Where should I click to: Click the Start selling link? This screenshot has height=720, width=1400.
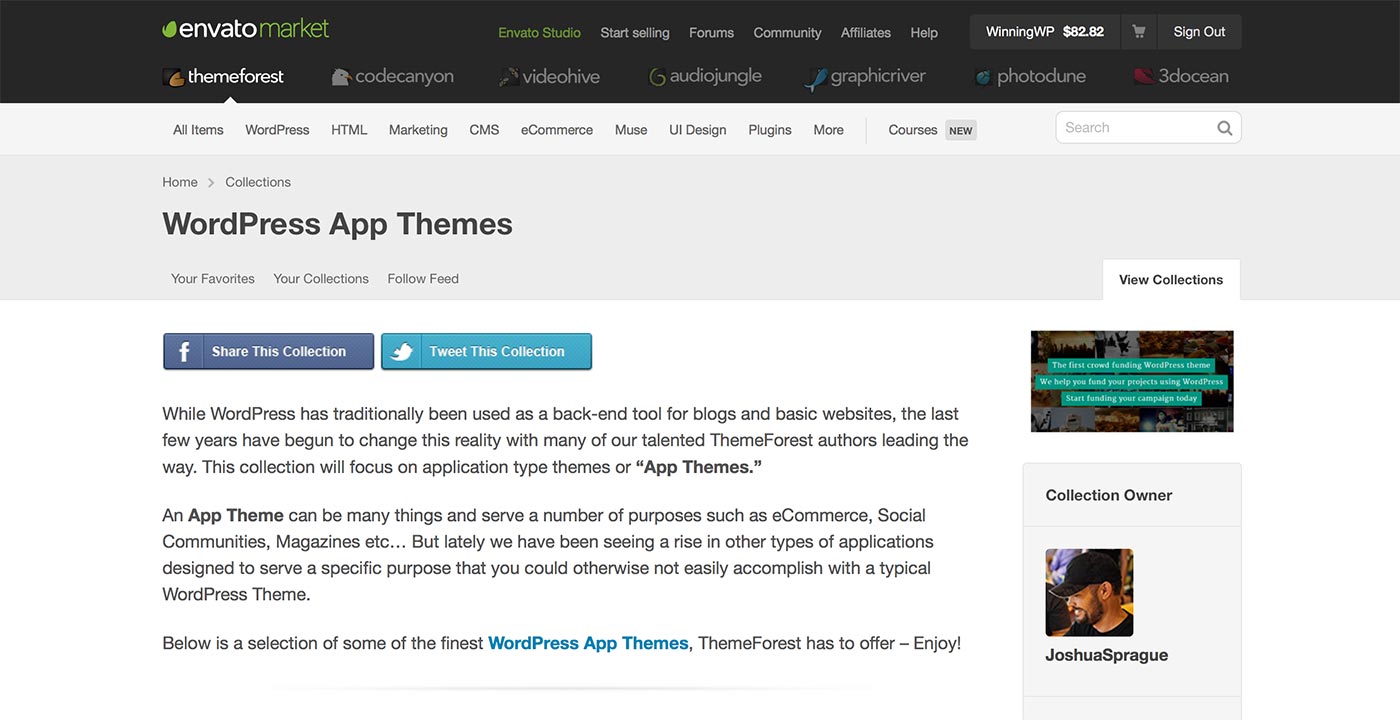pos(635,33)
